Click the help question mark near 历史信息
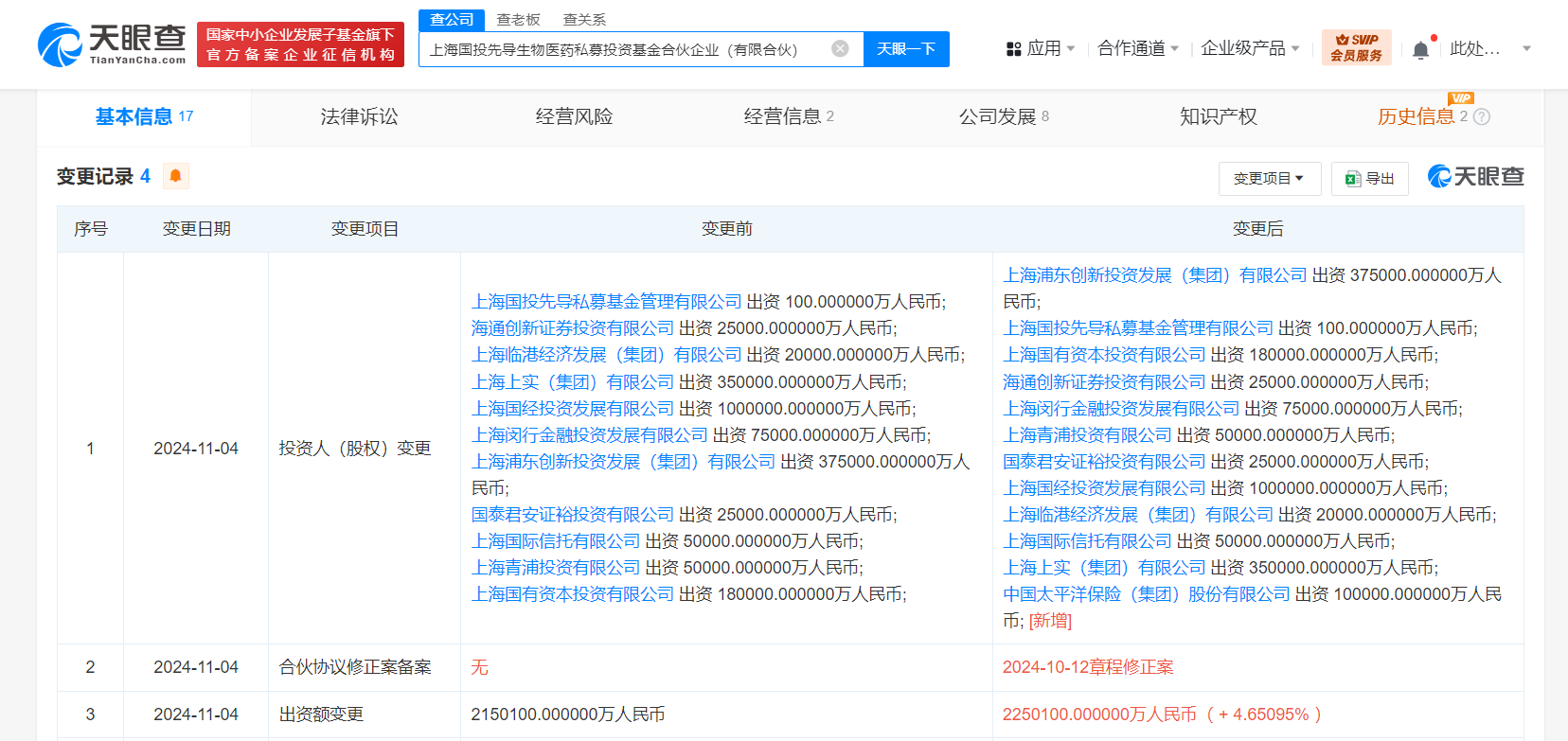Image resolution: width=1568 pixels, height=741 pixels. pos(1482,116)
